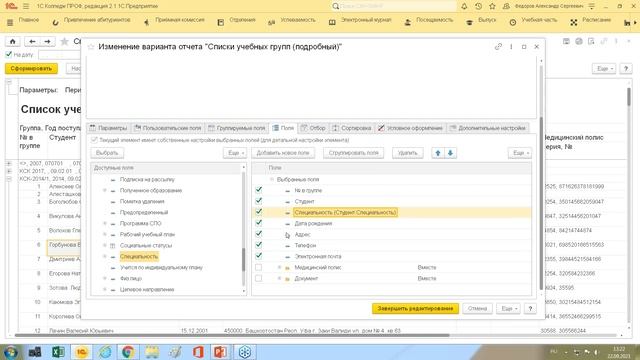Expand Полученное образование available field

pyautogui.click(x=104, y=190)
